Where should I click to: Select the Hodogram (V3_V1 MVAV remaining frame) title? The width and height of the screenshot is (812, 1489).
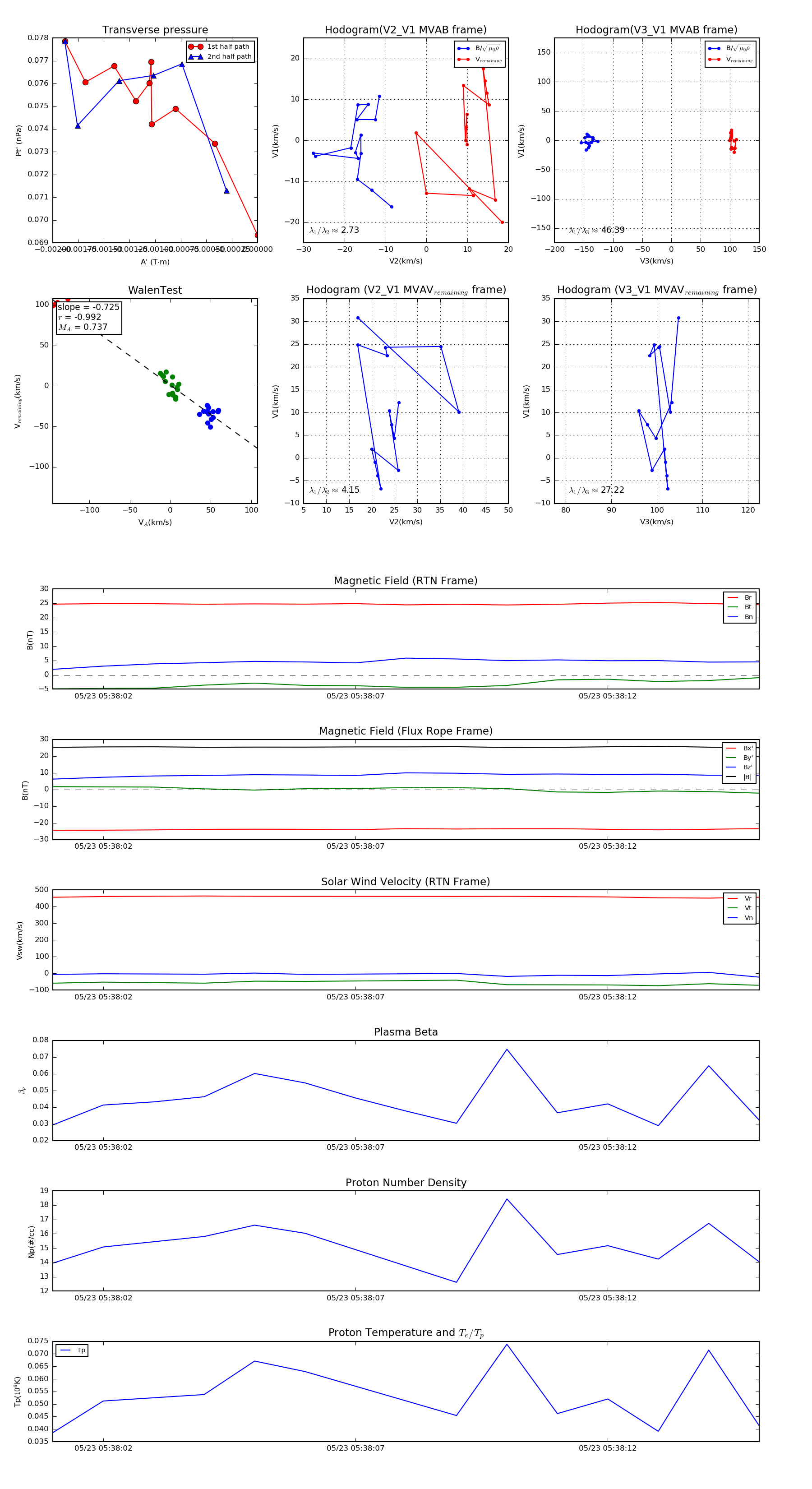656,290
